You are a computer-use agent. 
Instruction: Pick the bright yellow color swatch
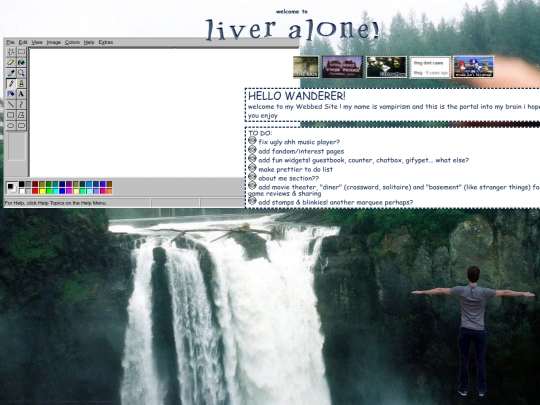[42, 191]
